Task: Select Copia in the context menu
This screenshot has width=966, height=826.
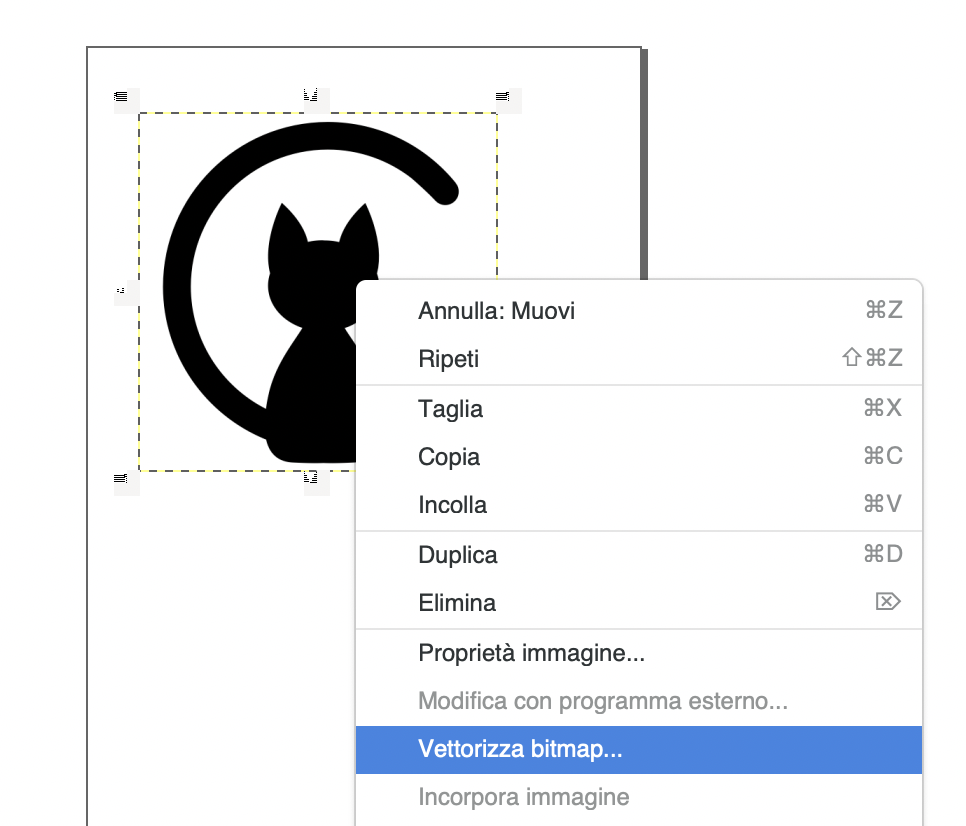Action: tap(449, 457)
